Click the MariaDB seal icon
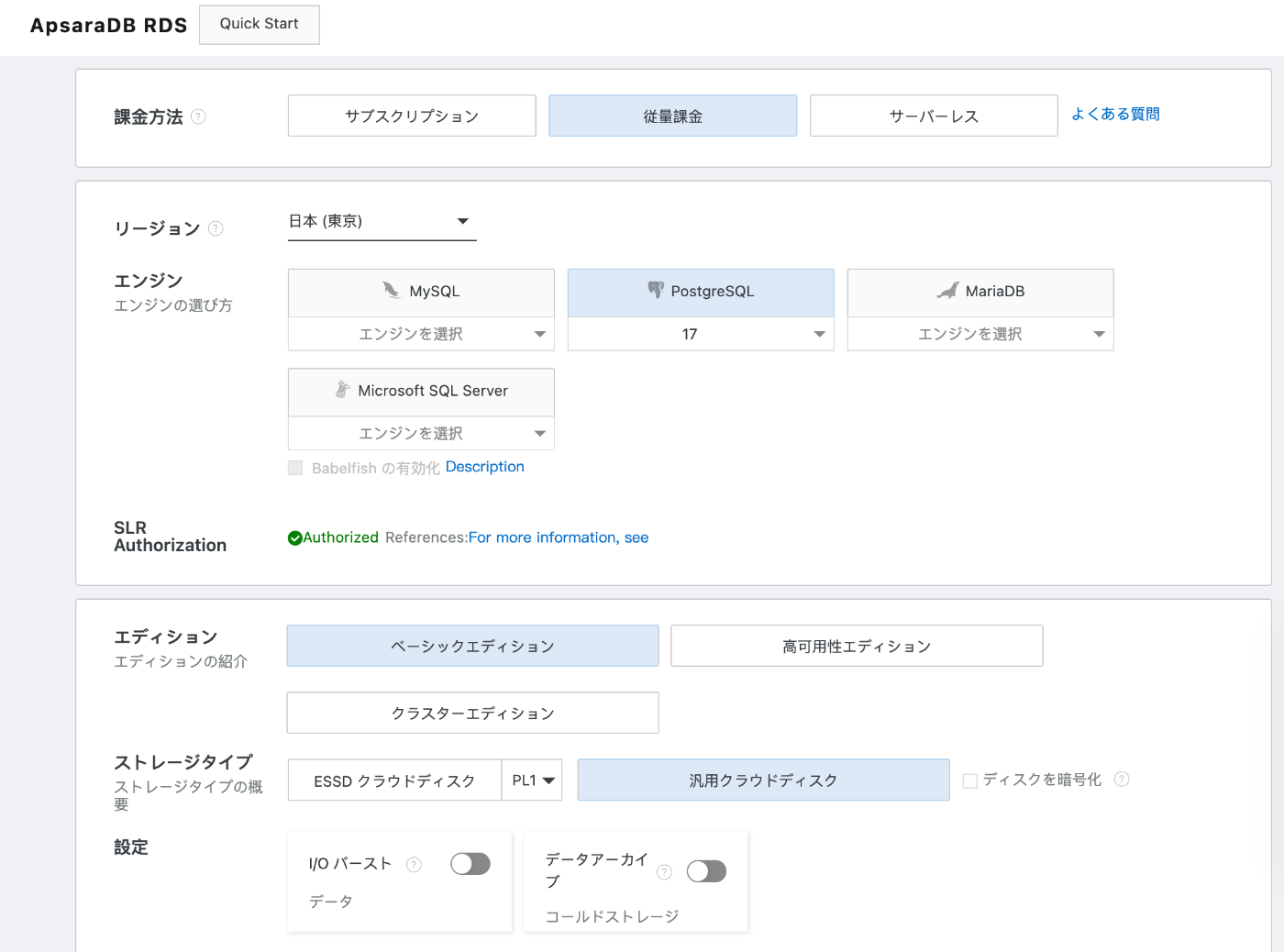Image resolution: width=1284 pixels, height=952 pixels. [947, 291]
